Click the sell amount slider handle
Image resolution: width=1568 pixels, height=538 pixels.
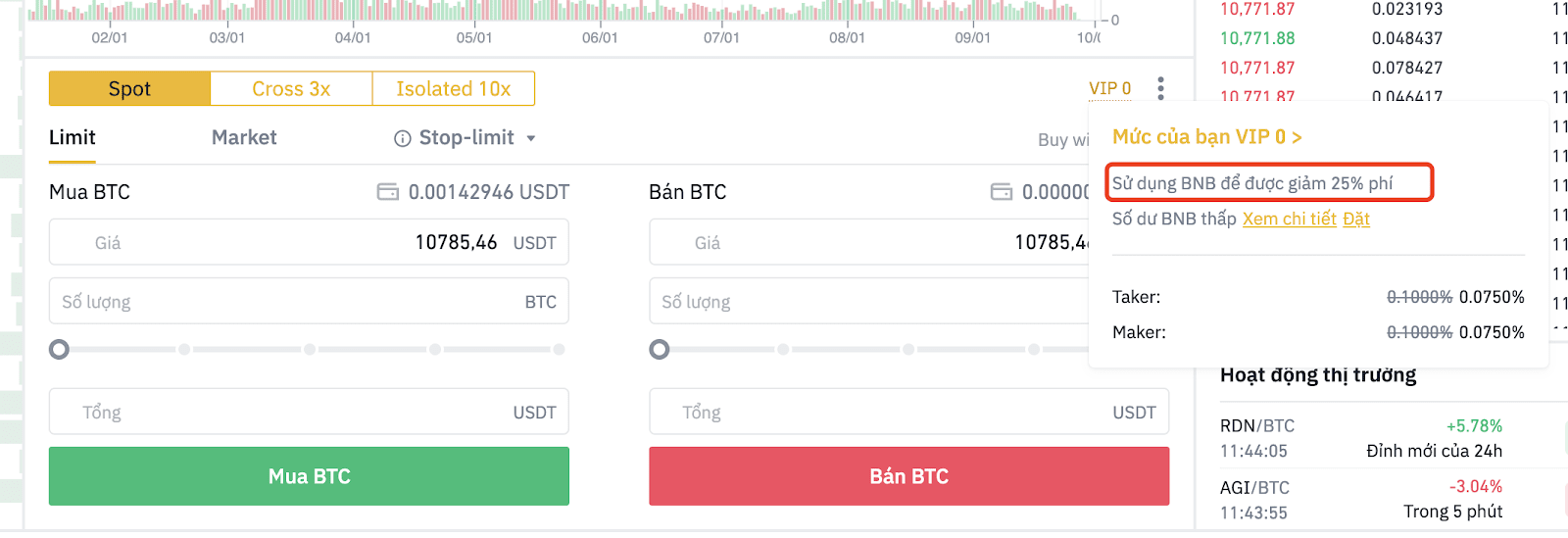coord(660,349)
